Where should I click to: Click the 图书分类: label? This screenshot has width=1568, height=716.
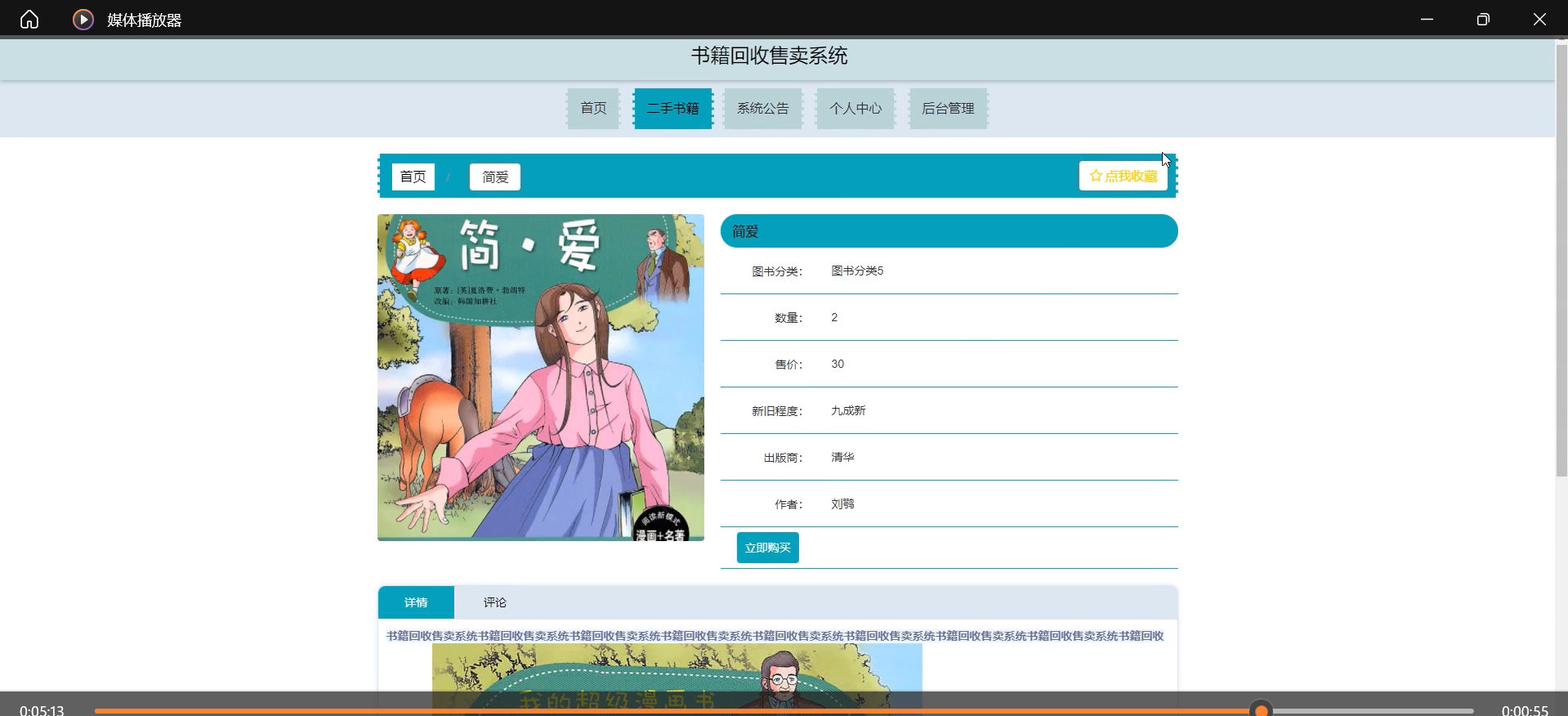click(x=777, y=271)
